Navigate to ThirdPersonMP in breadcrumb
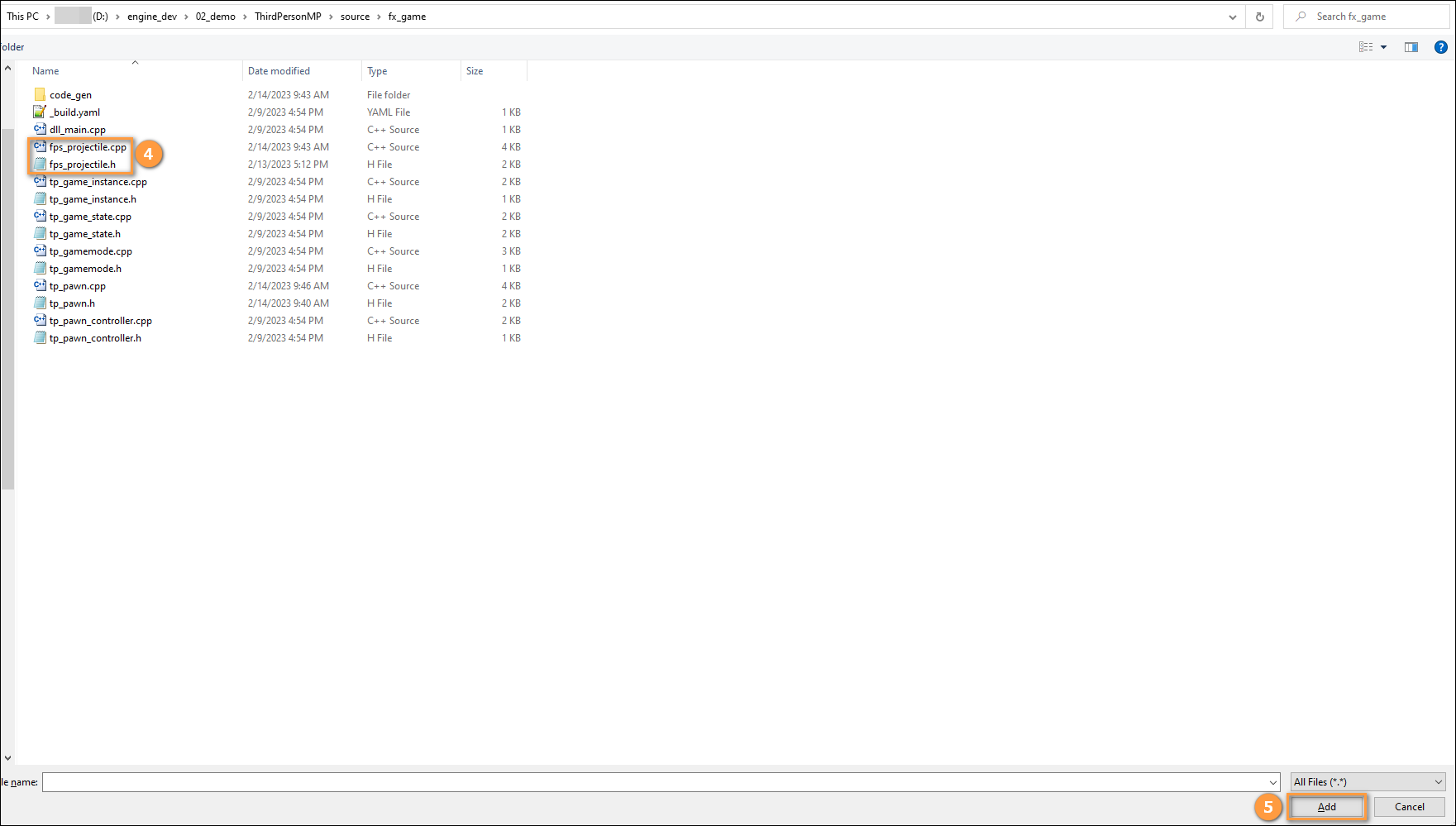The height and width of the screenshot is (826, 1456). [288, 17]
